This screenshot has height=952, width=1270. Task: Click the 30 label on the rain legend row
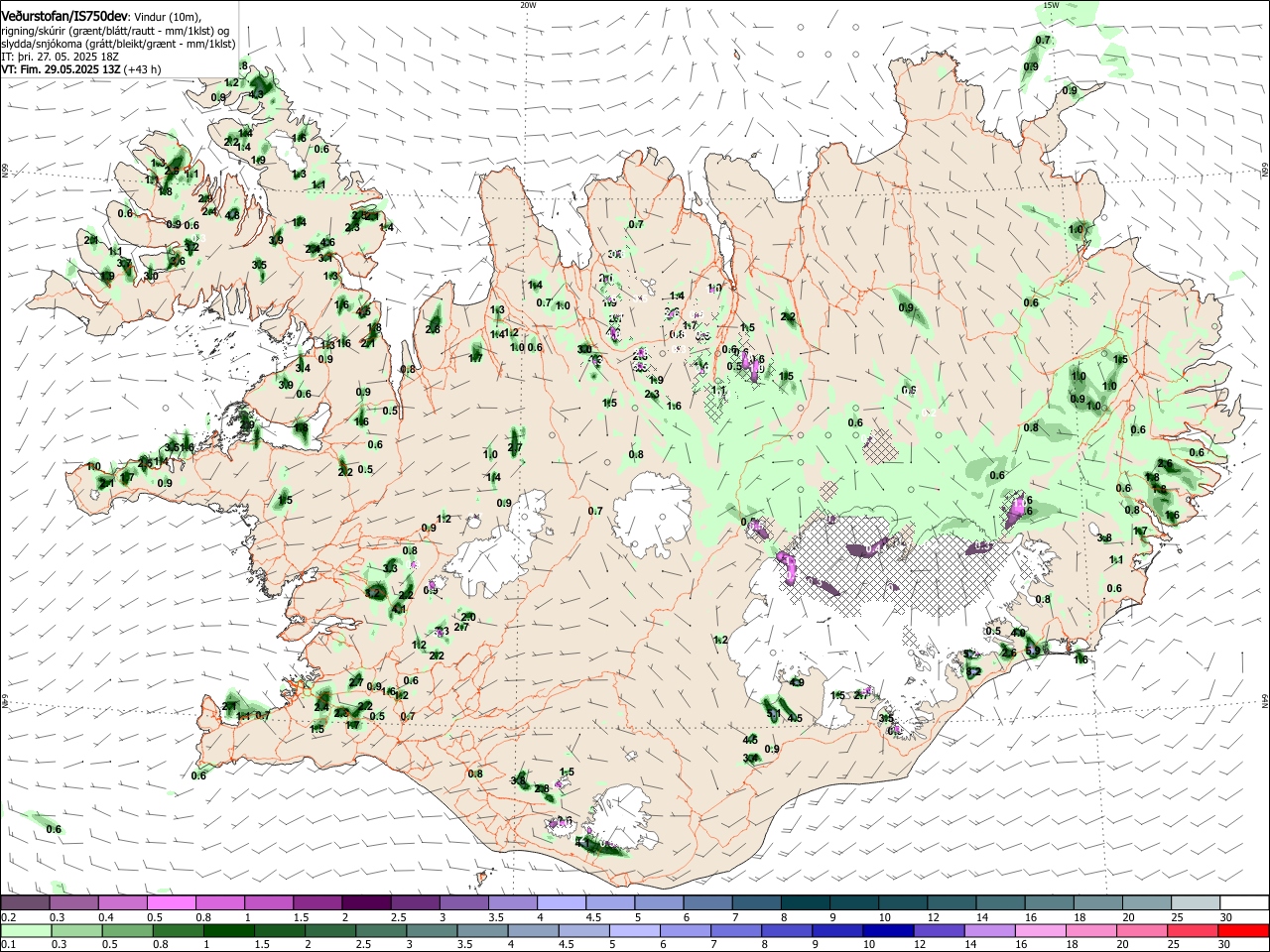[1226, 945]
